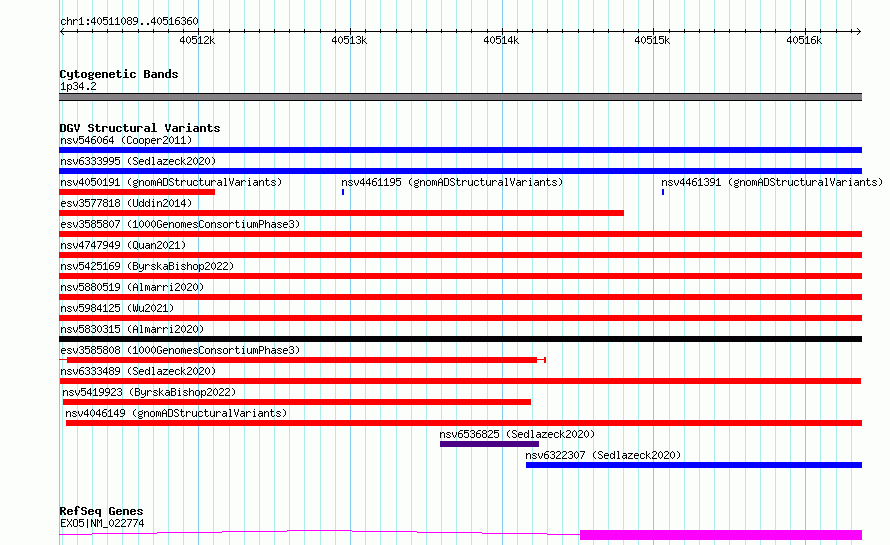890x545 pixels.
Task: Click the nsv5984125 red variant bar
Action: pyautogui.click(x=460, y=318)
